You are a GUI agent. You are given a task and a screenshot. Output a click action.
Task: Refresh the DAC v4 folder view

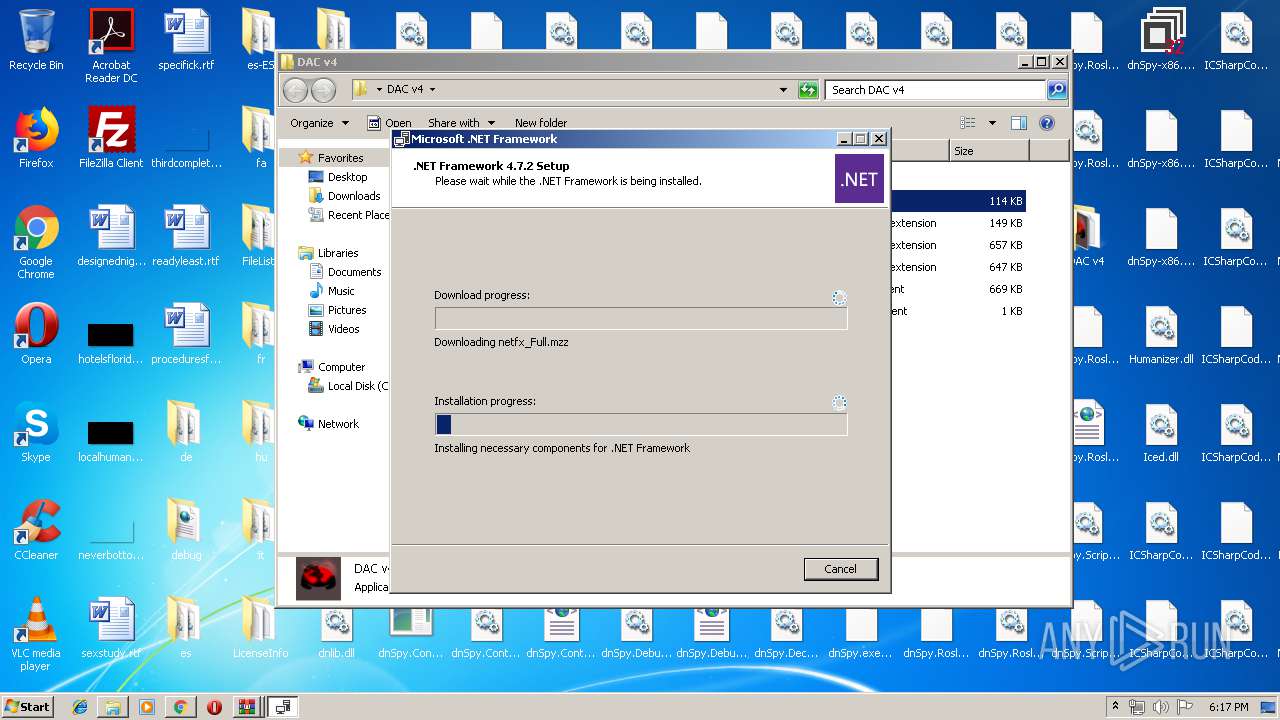pos(808,90)
